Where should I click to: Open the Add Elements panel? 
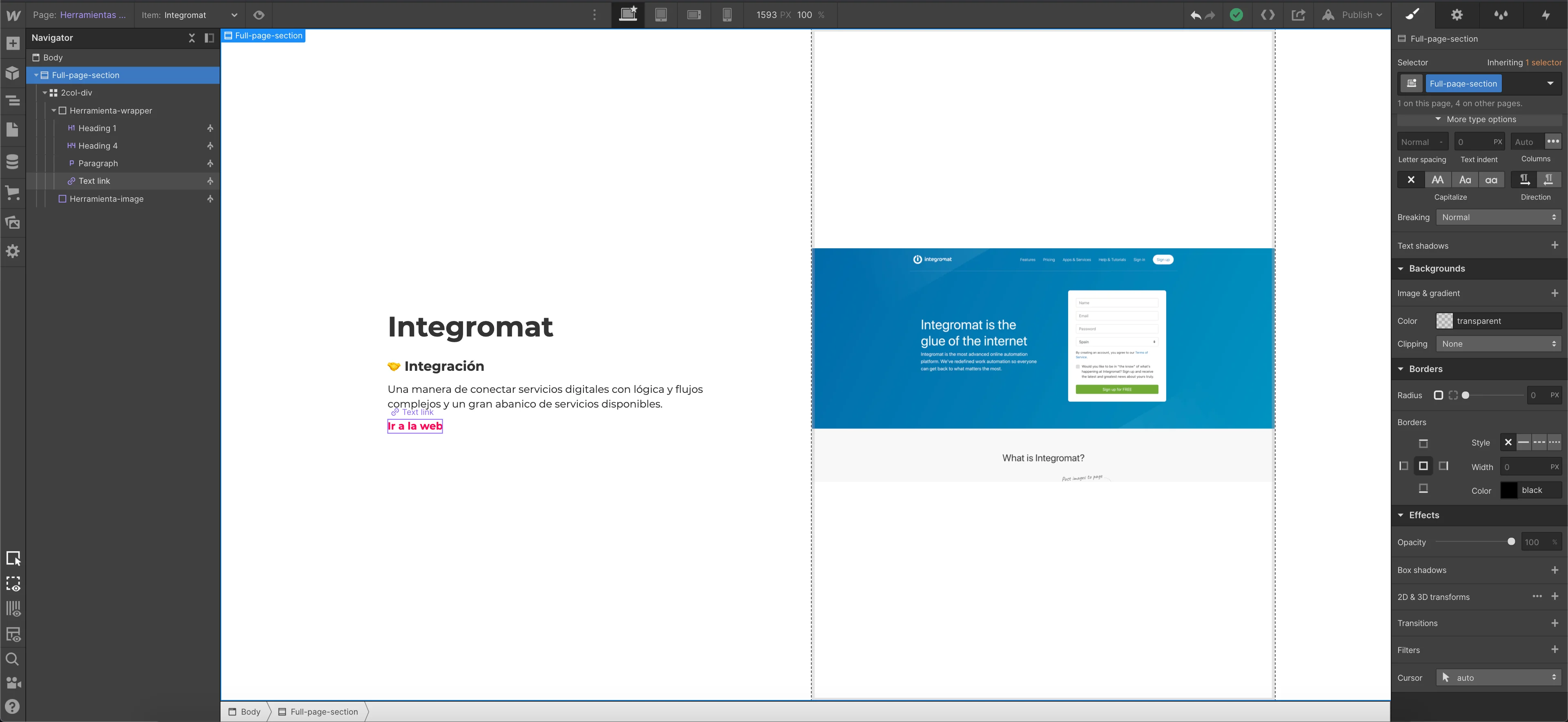(13, 43)
